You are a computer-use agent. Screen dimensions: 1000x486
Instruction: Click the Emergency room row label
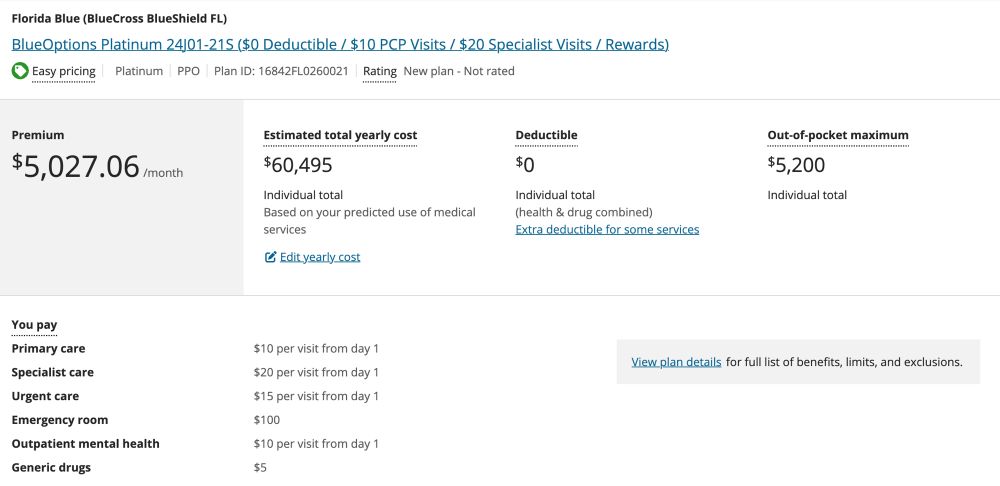pos(60,420)
